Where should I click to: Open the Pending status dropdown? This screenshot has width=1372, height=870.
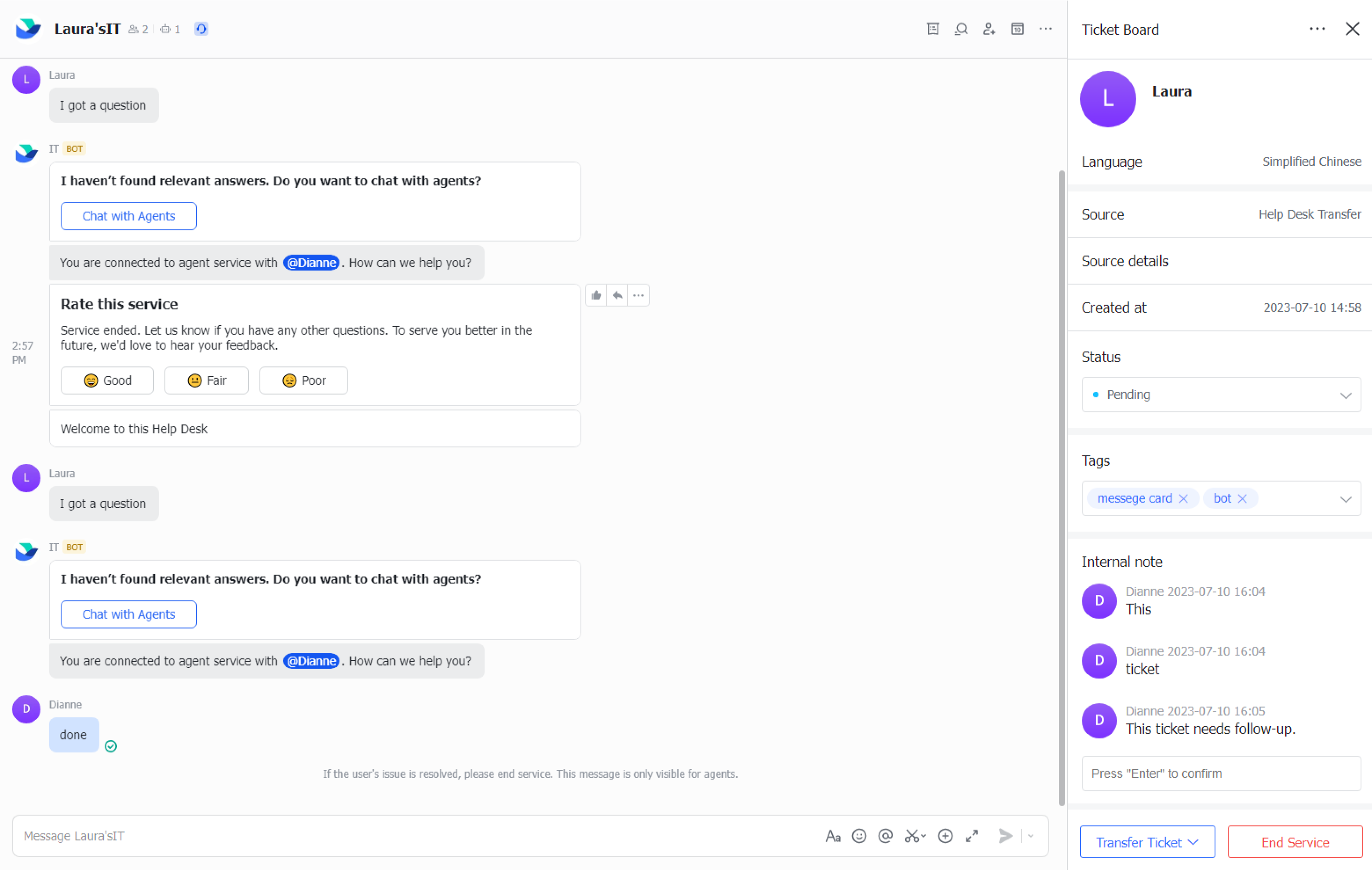pyautogui.click(x=1220, y=394)
